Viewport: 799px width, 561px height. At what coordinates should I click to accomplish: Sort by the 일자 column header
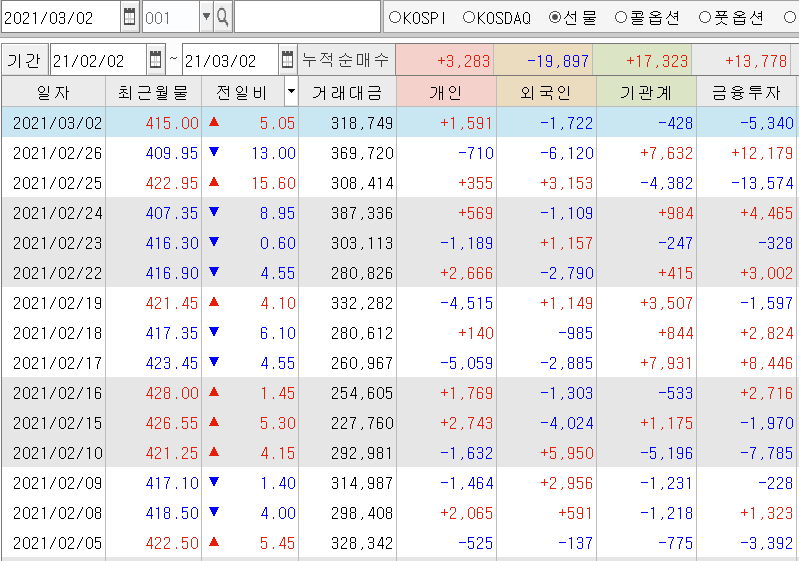(54, 92)
